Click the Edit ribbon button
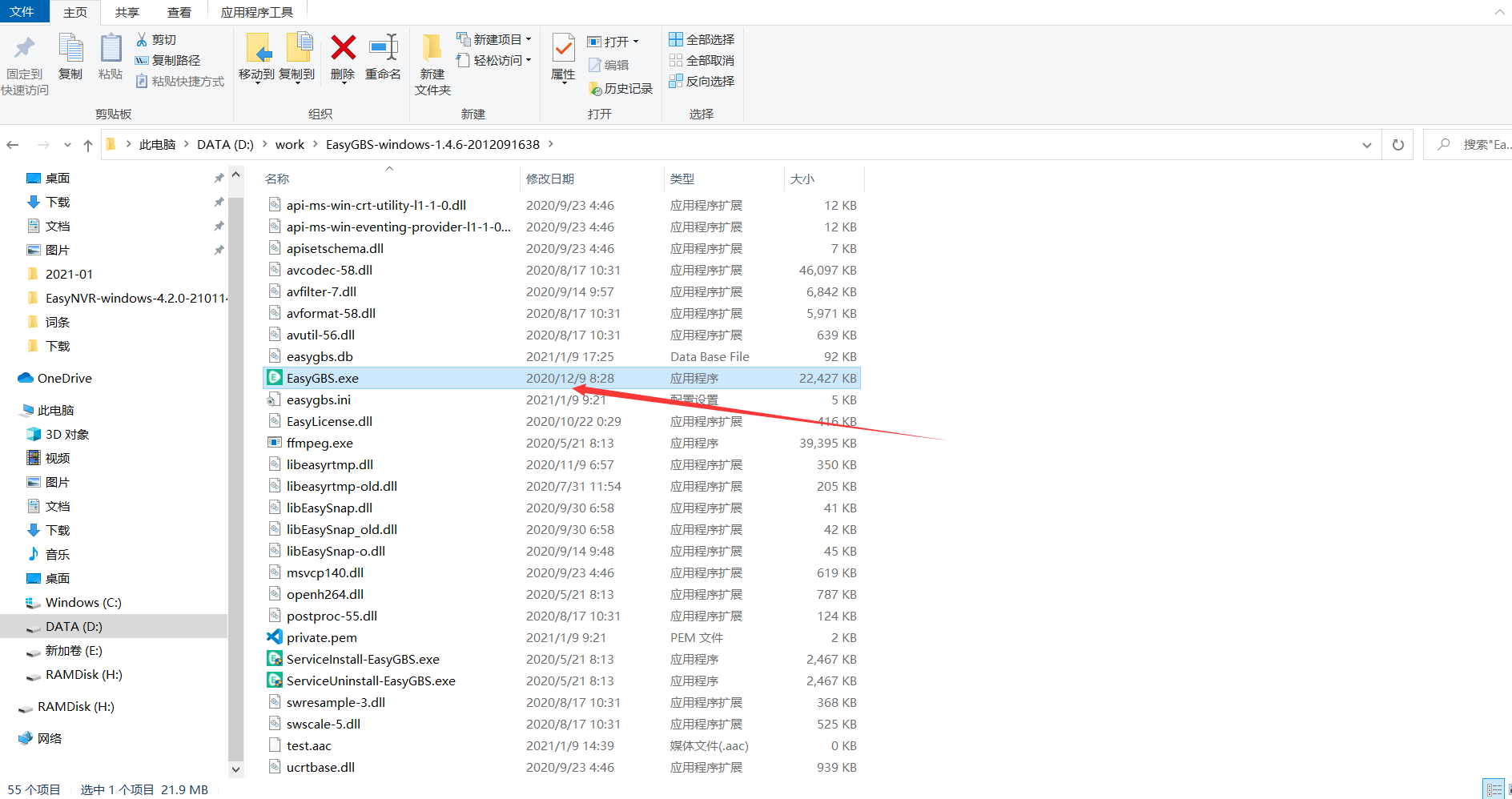 coord(609,65)
